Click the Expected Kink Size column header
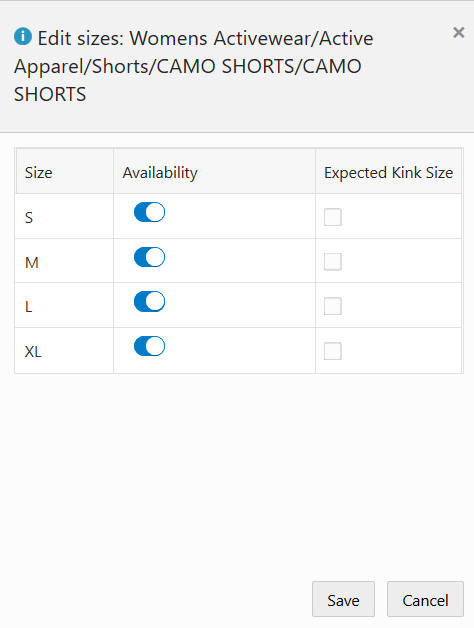474x628 pixels. pos(388,171)
